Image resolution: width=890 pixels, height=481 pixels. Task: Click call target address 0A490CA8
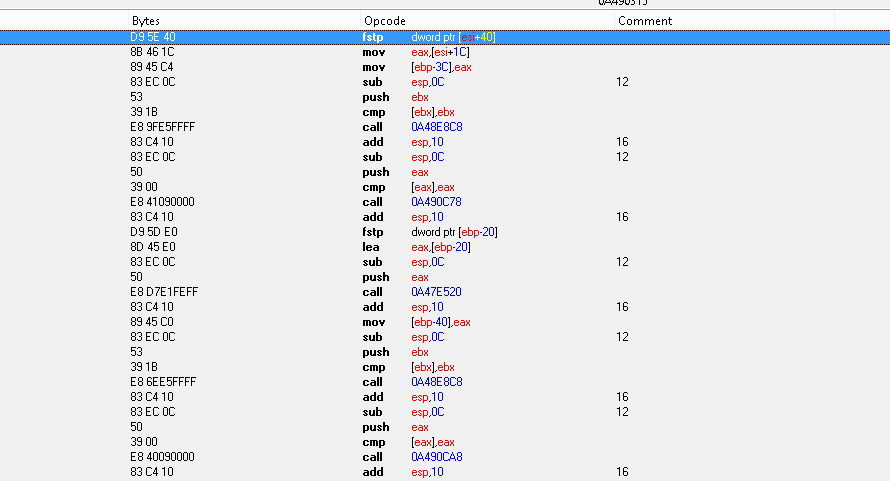436,457
